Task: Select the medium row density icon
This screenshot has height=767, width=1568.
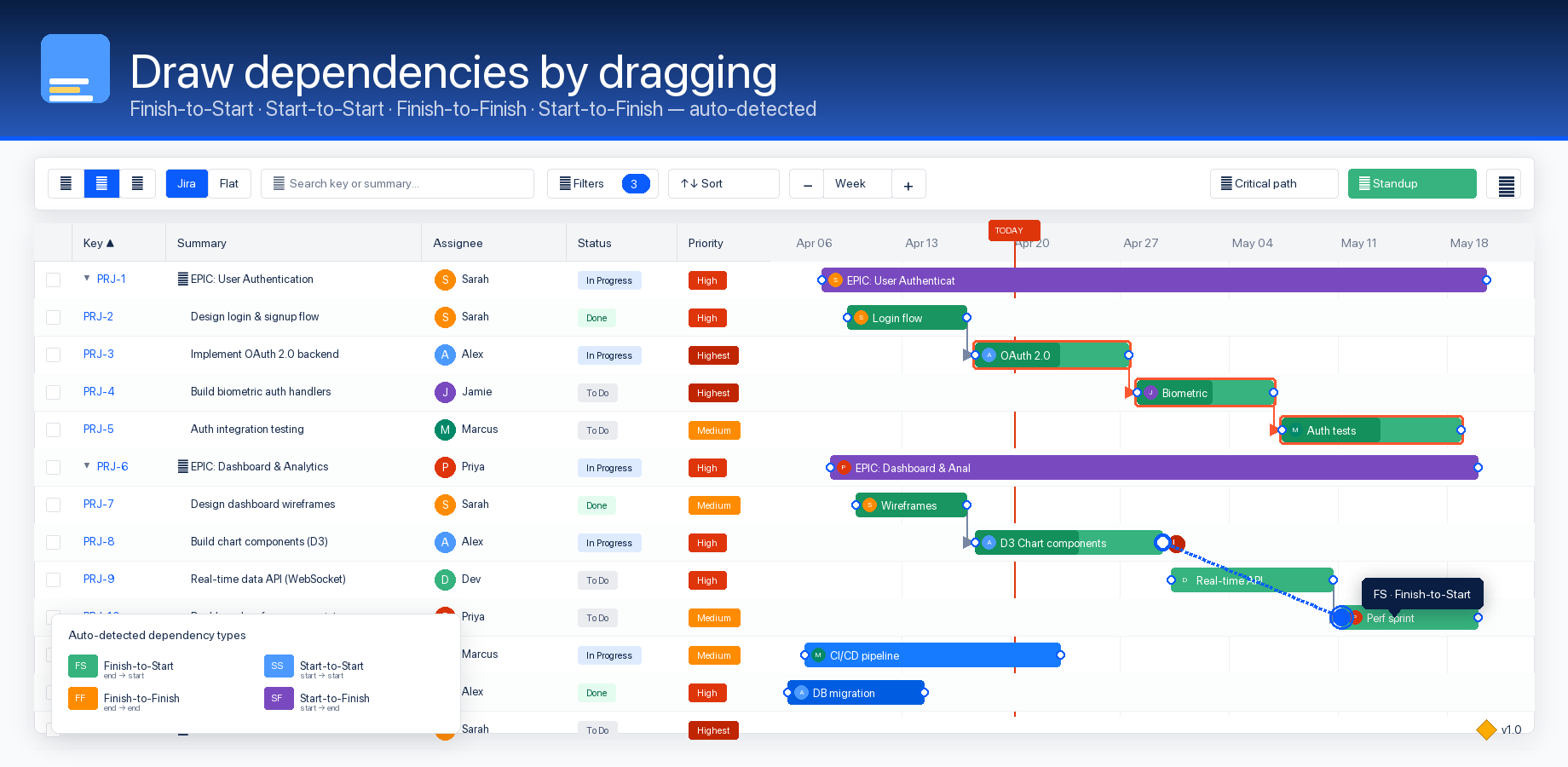Action: point(101,184)
